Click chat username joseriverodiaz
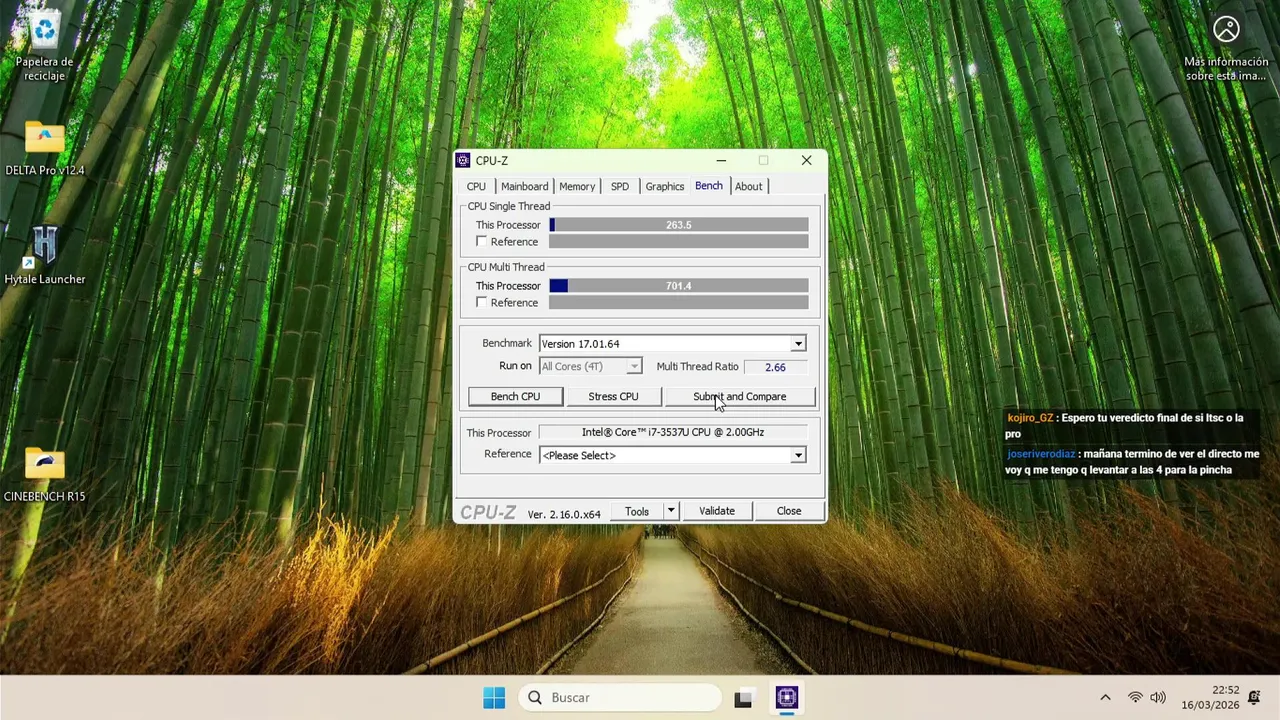Viewport: 1280px width, 720px height. click(1041, 454)
